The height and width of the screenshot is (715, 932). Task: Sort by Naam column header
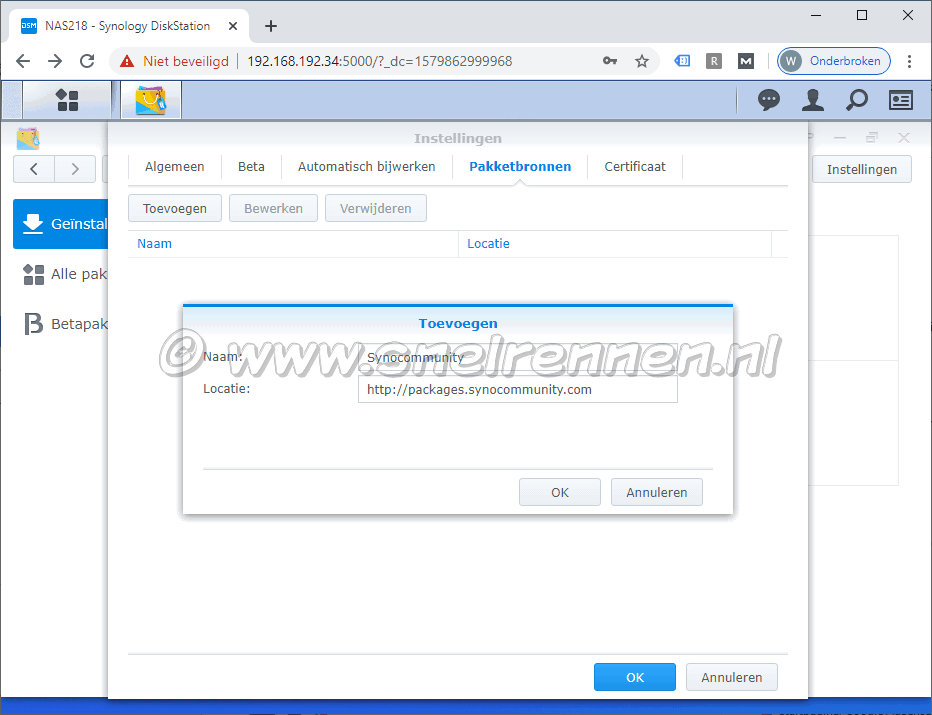[x=294, y=244]
